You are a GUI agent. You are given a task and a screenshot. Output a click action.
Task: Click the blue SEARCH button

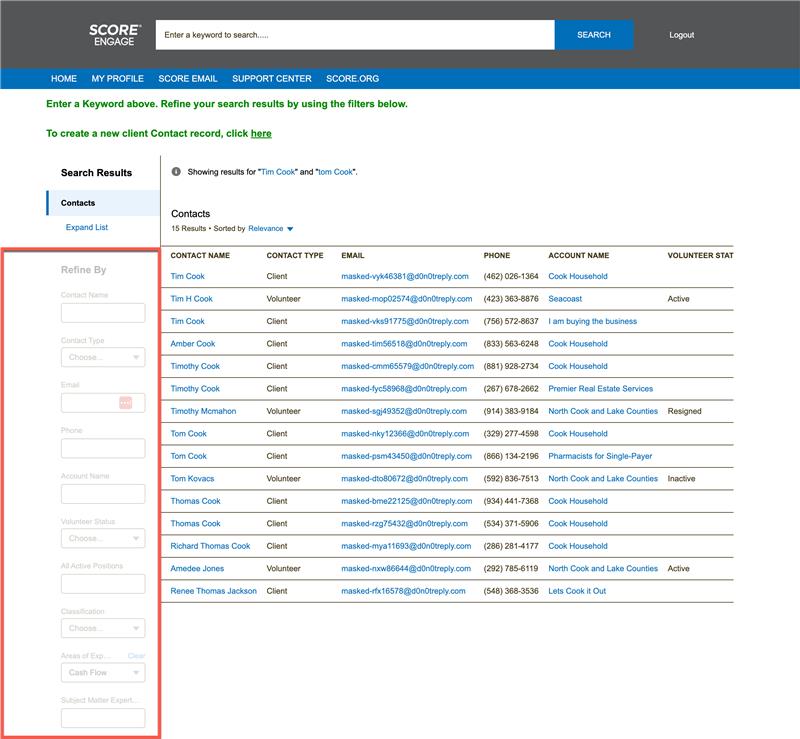click(x=594, y=35)
